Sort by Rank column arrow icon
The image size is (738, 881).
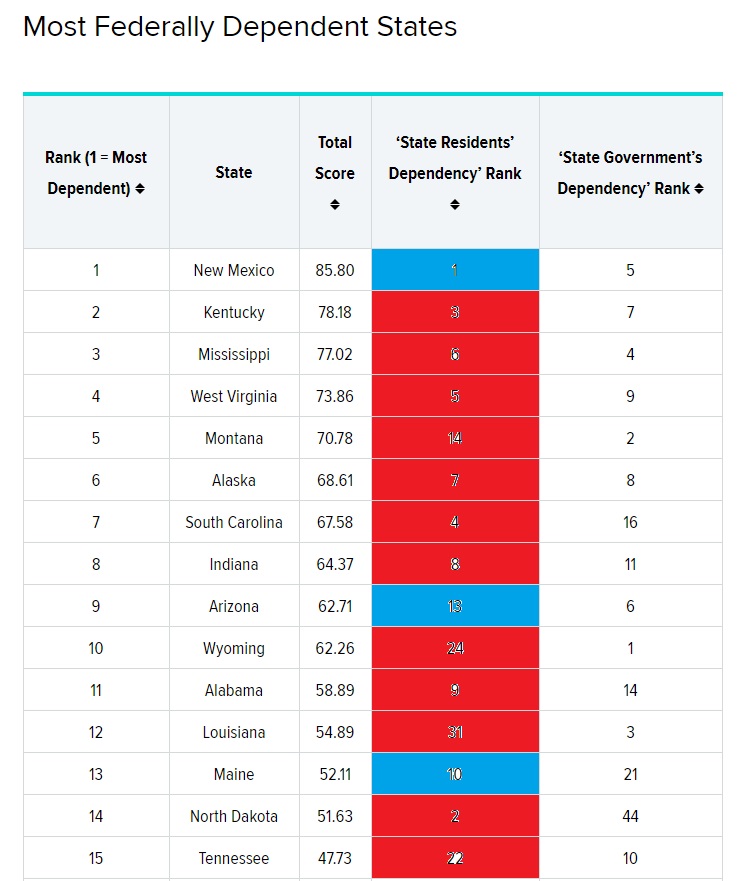[x=140, y=189]
